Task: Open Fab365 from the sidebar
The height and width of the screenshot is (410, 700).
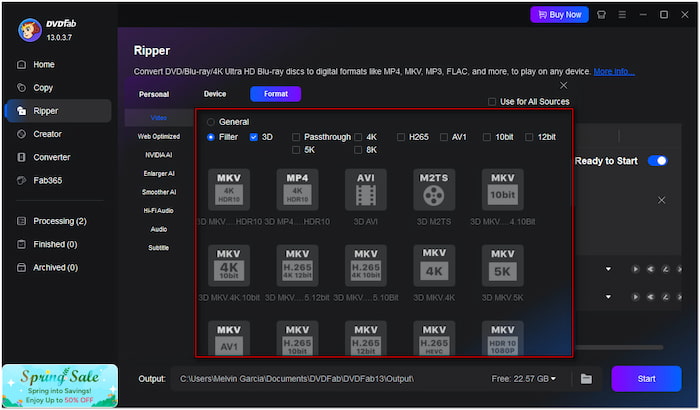Action: [x=58, y=180]
